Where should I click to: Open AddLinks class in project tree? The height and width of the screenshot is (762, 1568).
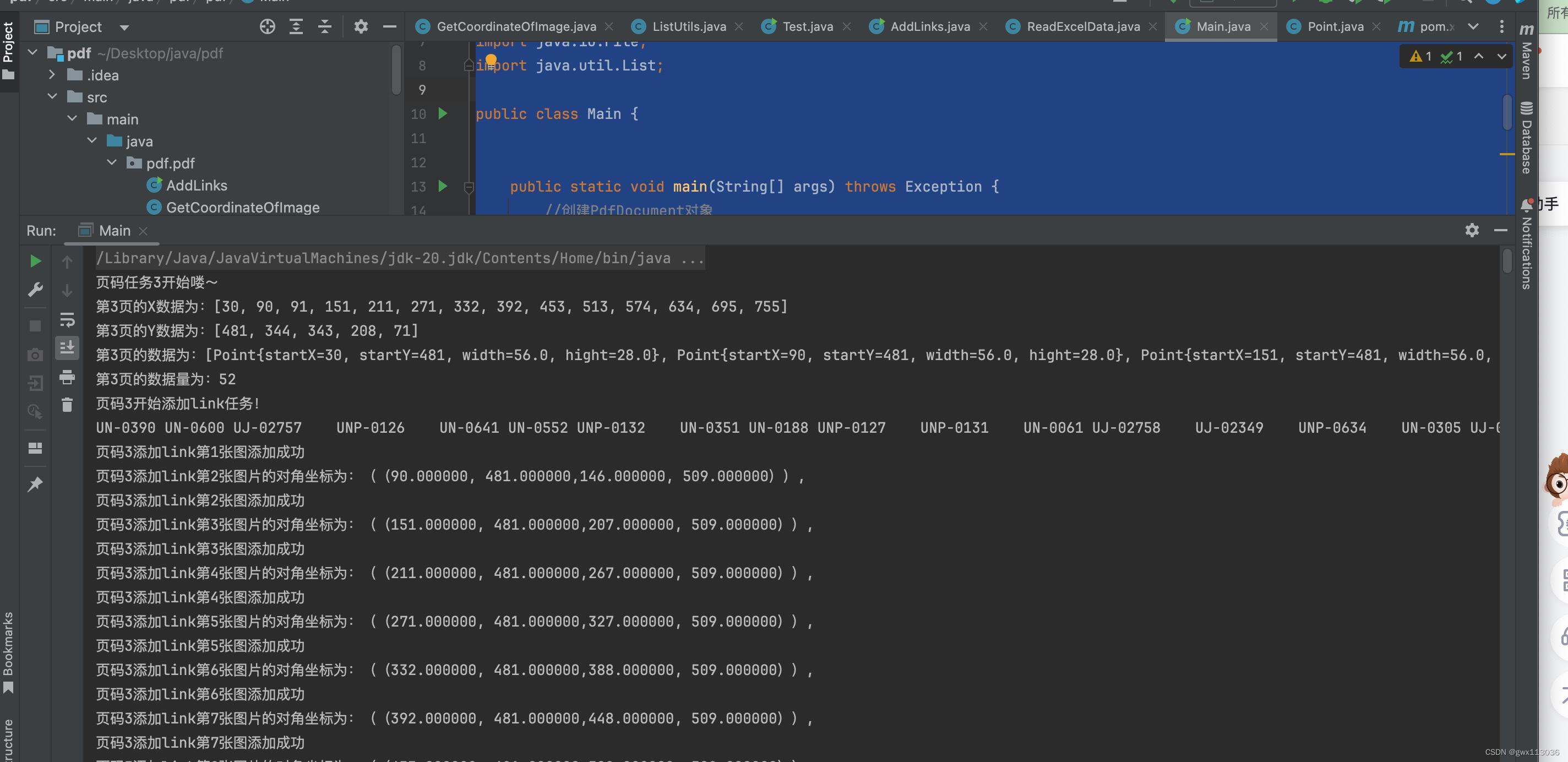click(x=196, y=185)
